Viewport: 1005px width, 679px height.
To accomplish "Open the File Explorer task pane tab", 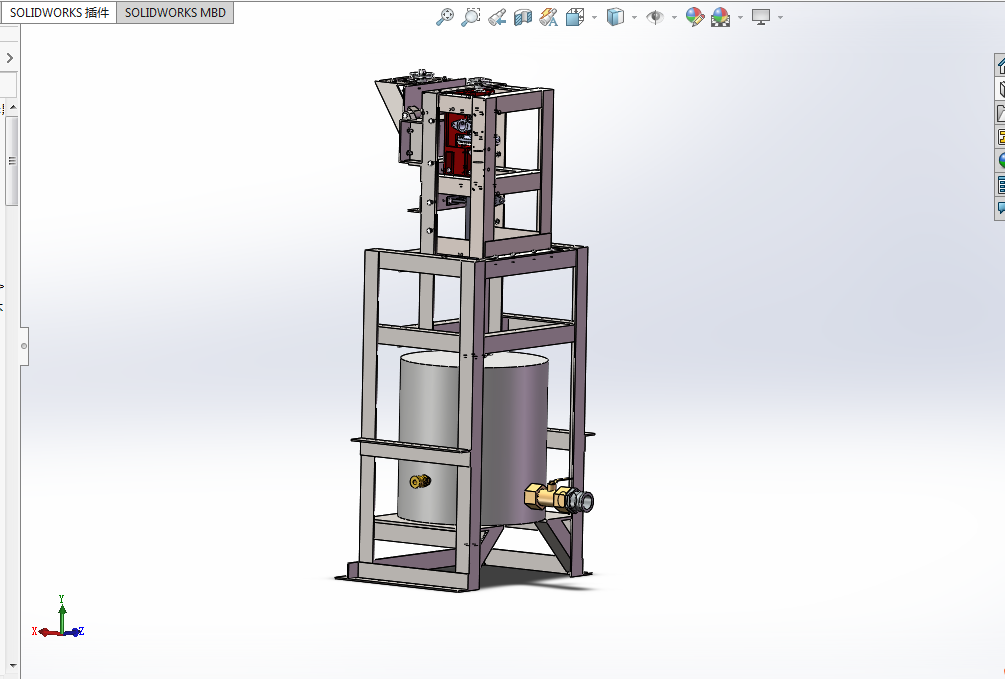I will point(1001,113).
